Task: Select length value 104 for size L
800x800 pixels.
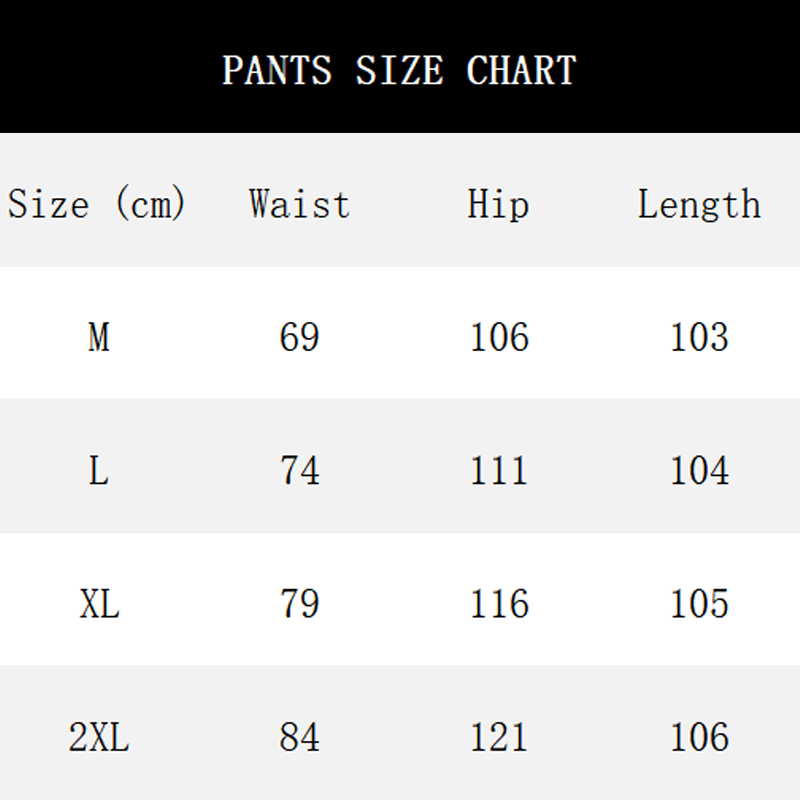Action: point(699,471)
